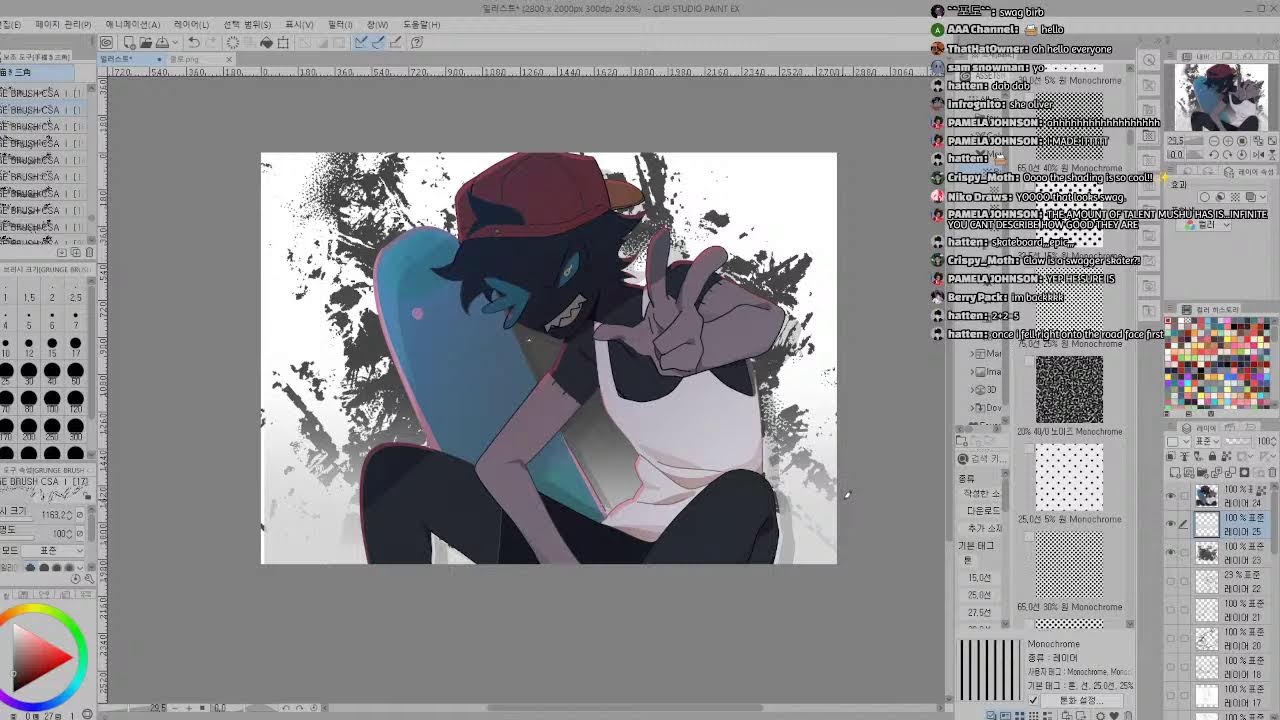Select the 25.0선 tag button
Screen dimensions: 1280x720
click(980, 595)
